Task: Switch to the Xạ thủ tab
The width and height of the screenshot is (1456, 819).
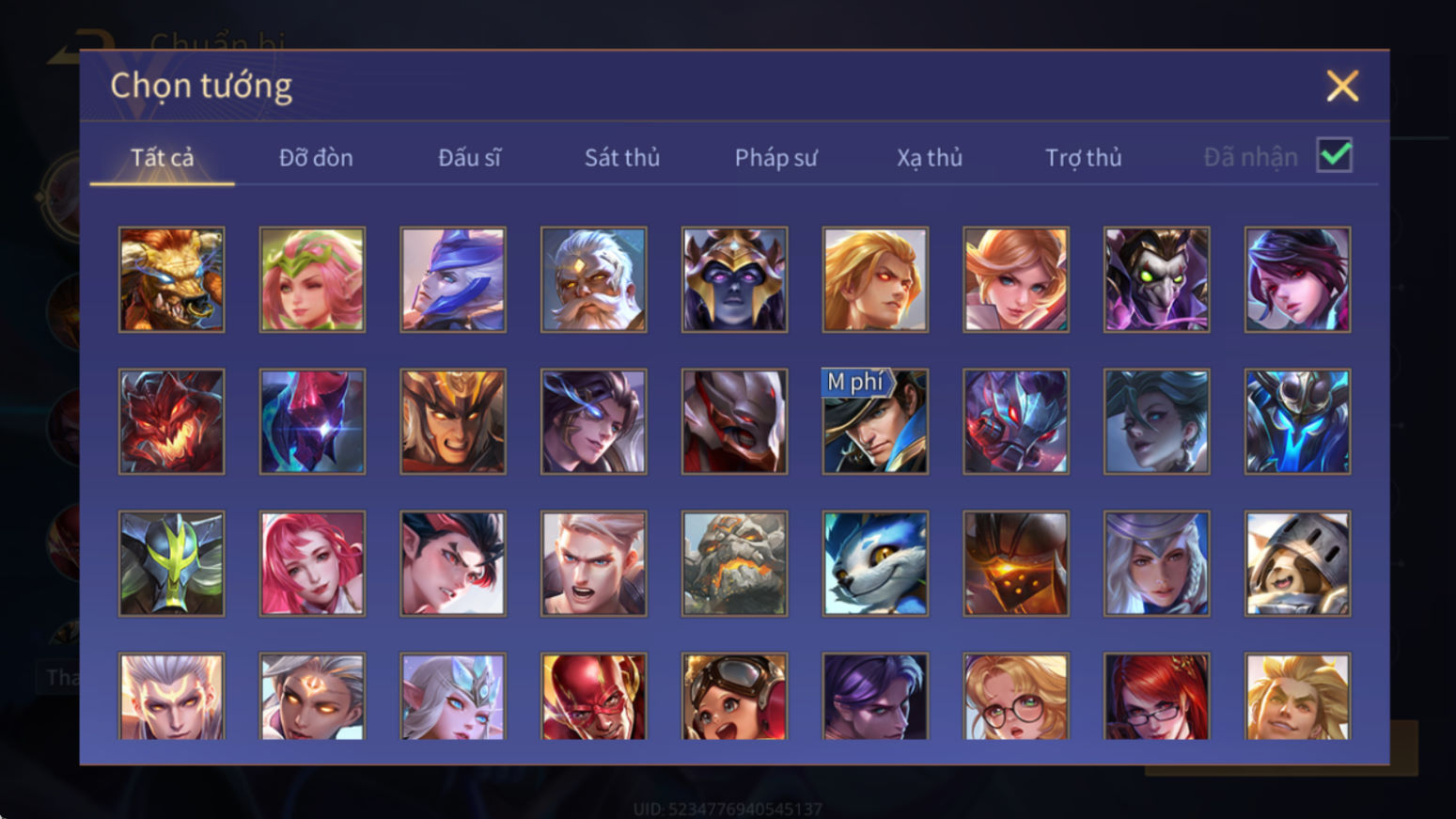Action: 930,157
